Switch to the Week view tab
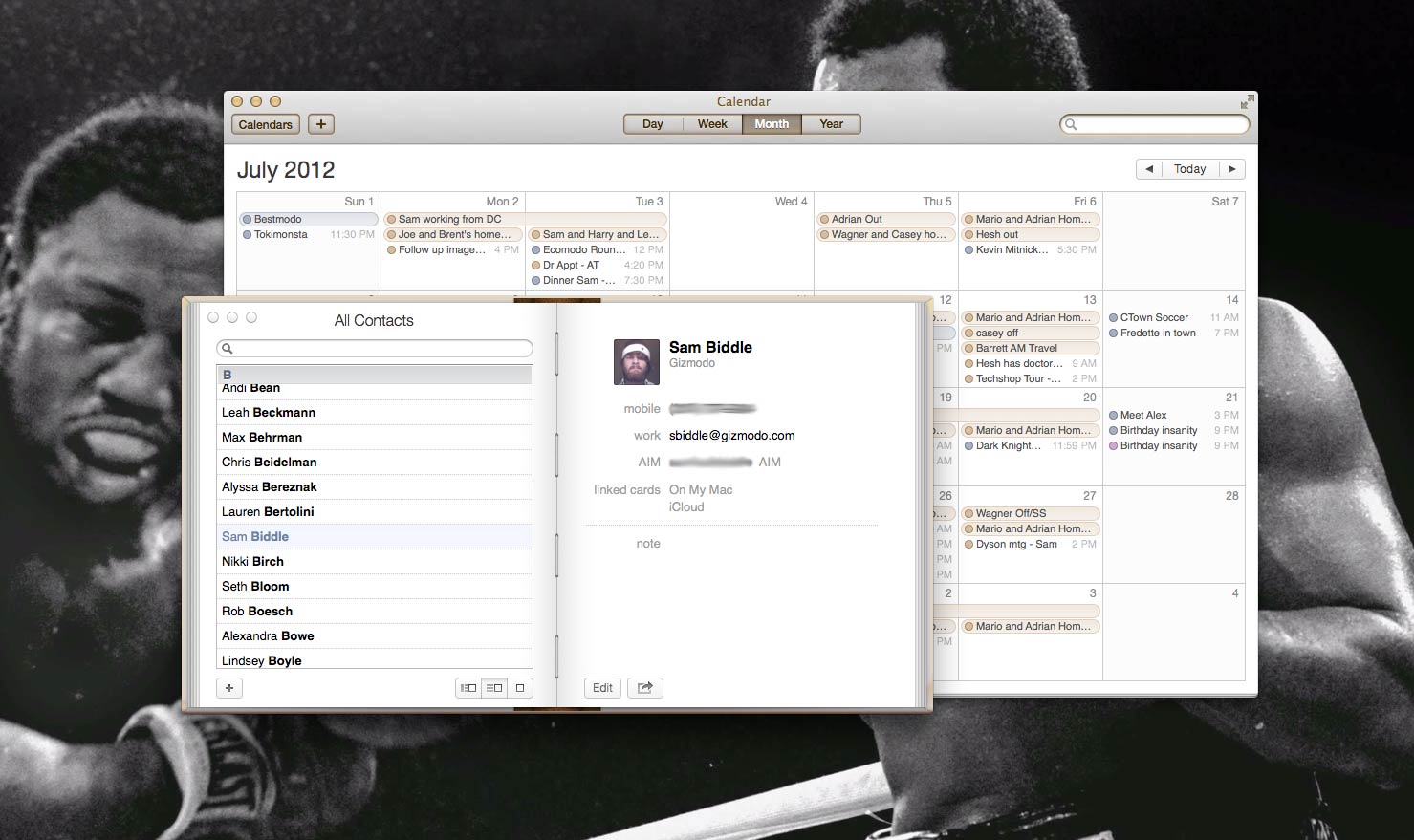Screen dimensions: 1414x840 pyautogui.click(x=712, y=124)
